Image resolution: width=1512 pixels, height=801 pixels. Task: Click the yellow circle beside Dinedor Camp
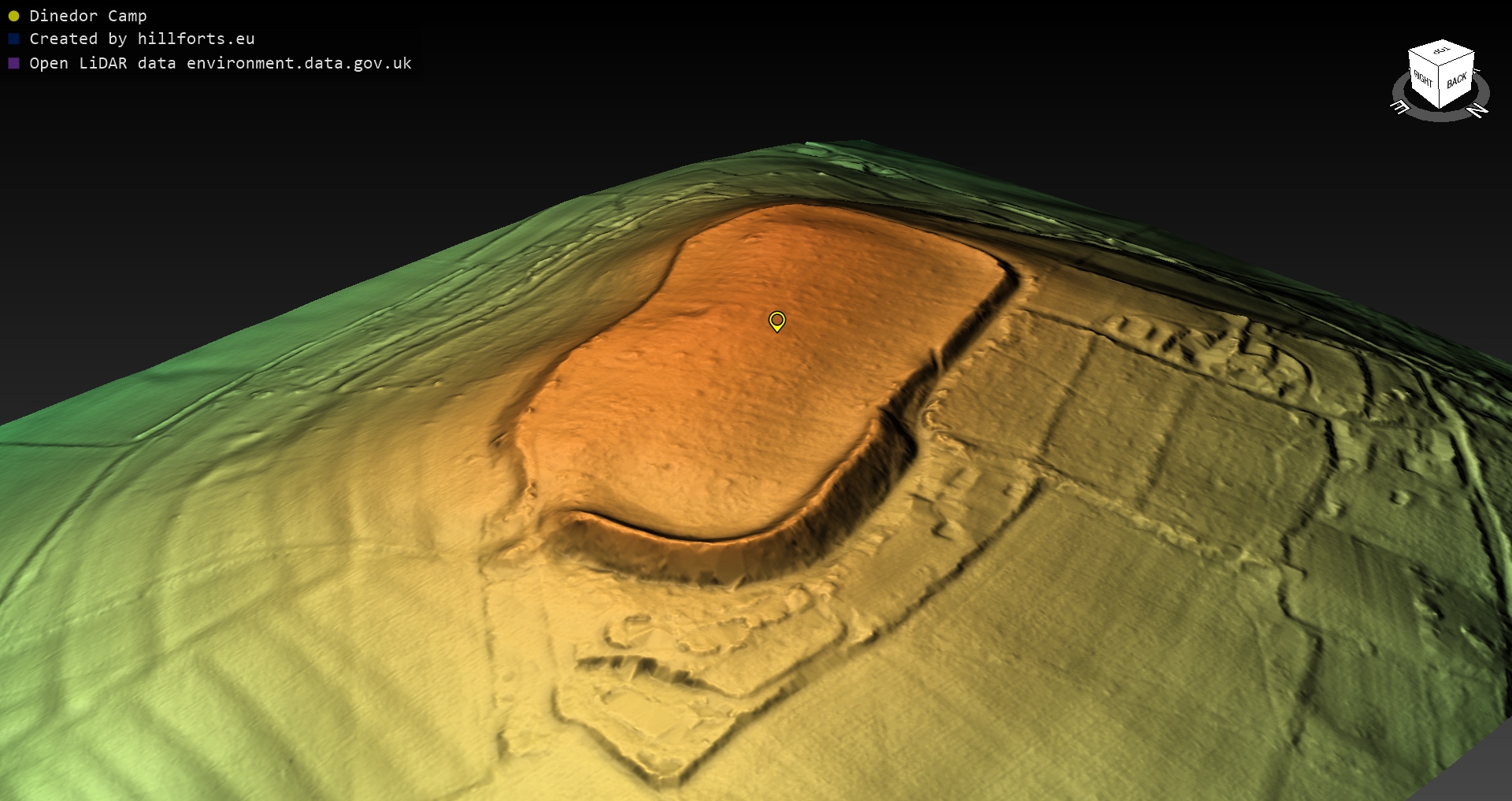(13, 16)
